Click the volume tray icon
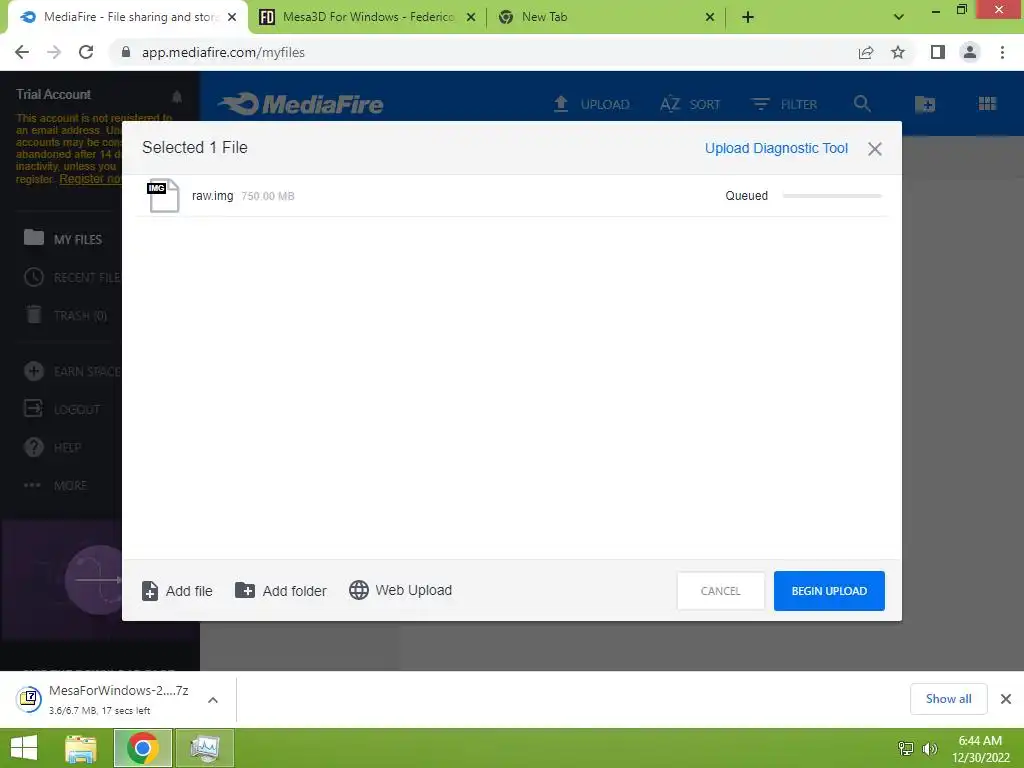The width and height of the screenshot is (1024, 768). tap(930, 749)
